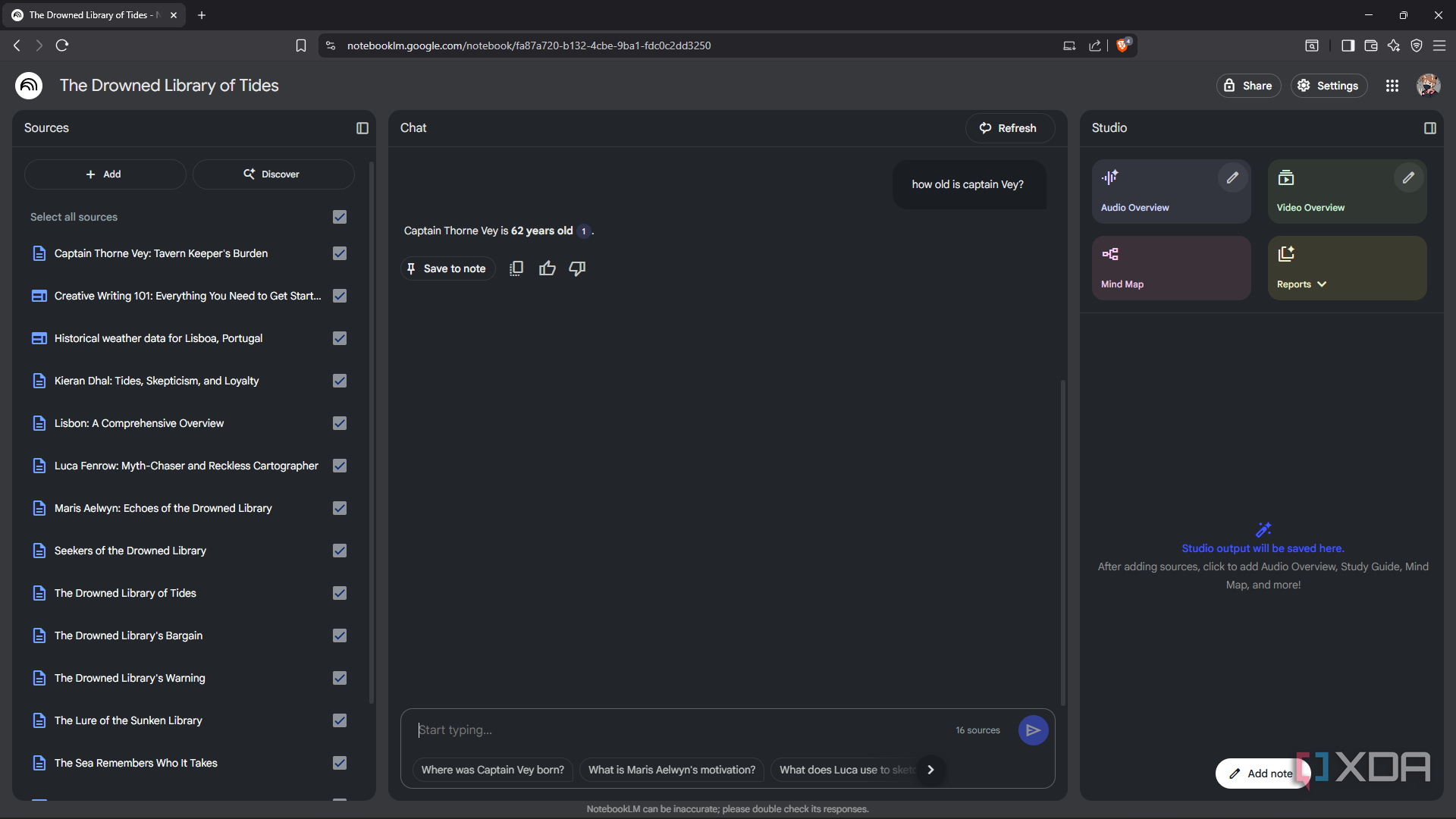Show more suggested questions with arrow

[x=930, y=770]
